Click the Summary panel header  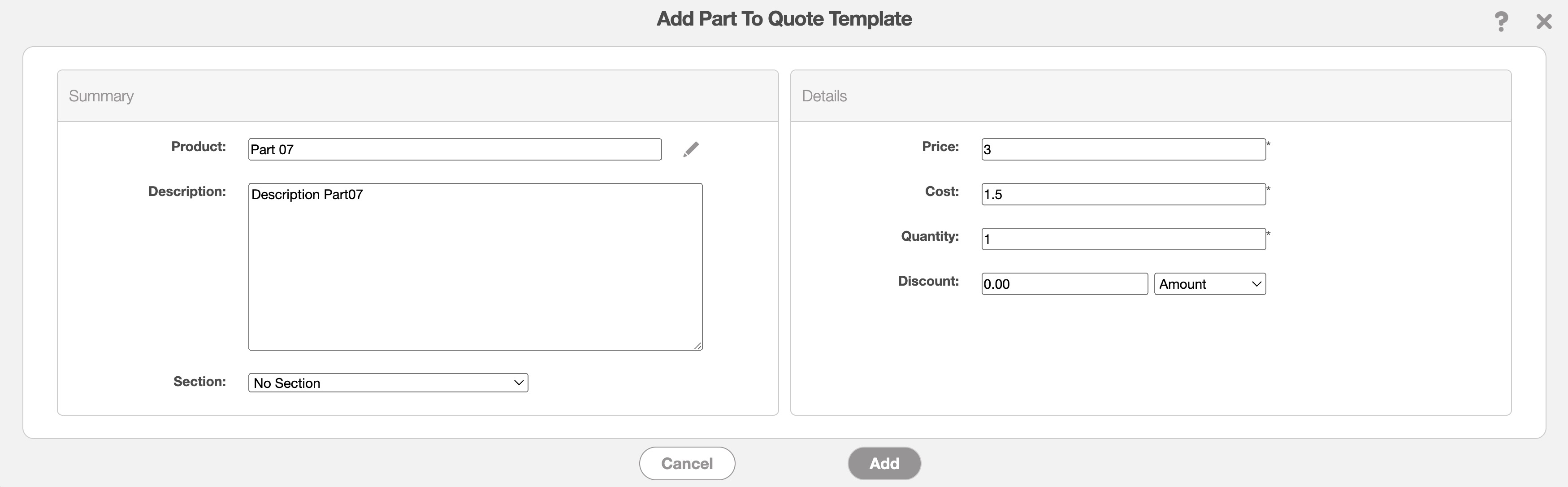coord(101,96)
